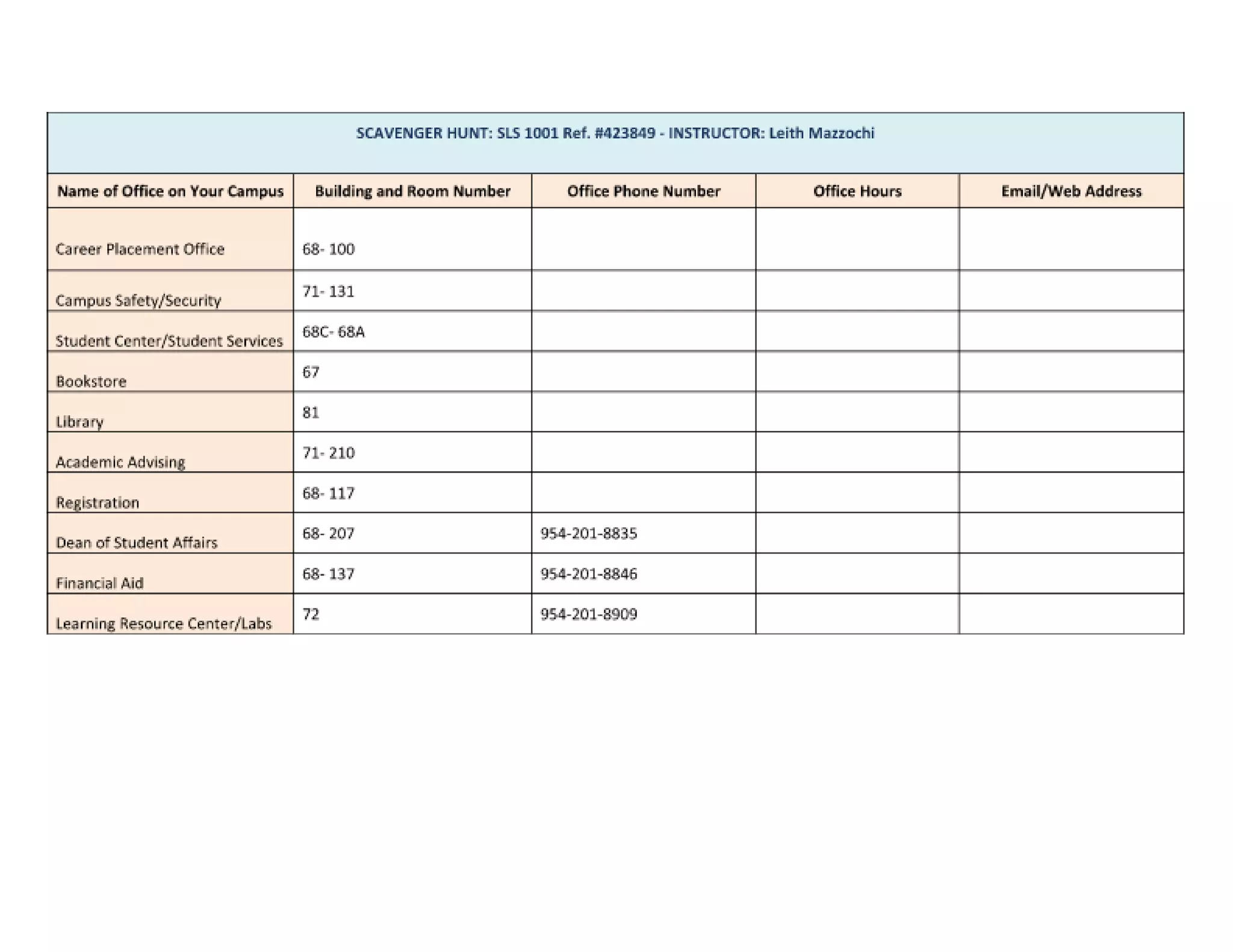The width and height of the screenshot is (1233, 952).
Task: Select the Name of Office column header
Action: 170,191
